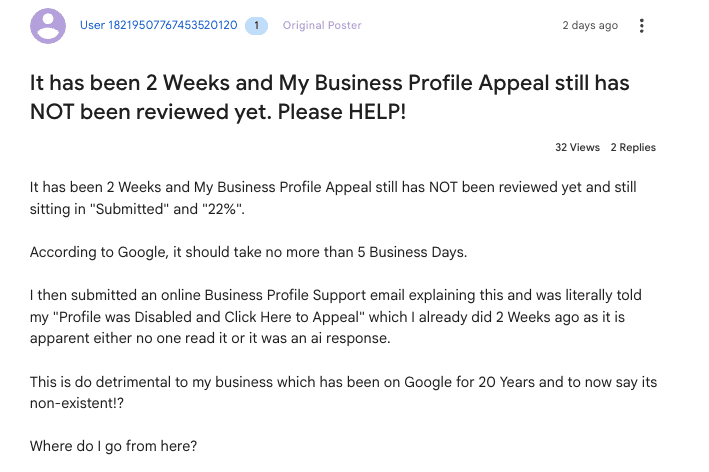
Task: Click the "According to Google" sentence
Action: click(x=248, y=252)
